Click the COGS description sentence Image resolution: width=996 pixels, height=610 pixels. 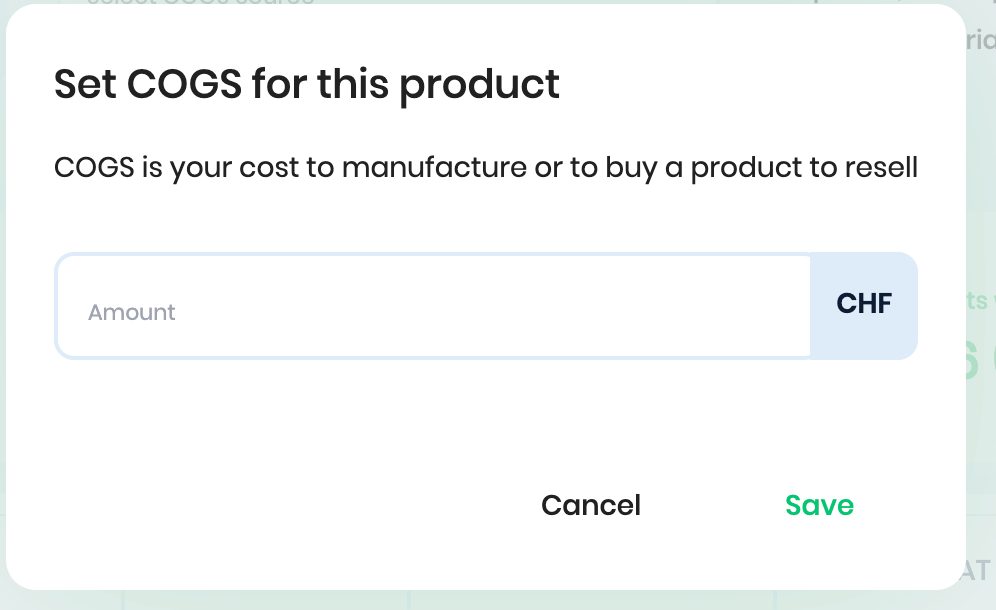tap(485, 167)
